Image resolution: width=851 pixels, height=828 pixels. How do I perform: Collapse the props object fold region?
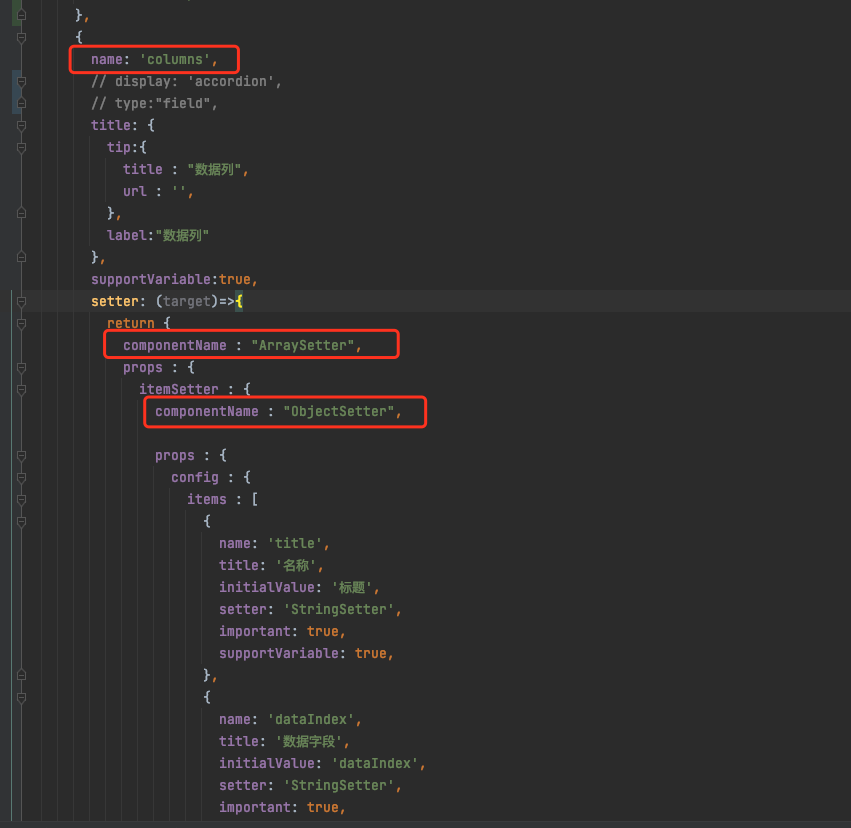[20, 367]
